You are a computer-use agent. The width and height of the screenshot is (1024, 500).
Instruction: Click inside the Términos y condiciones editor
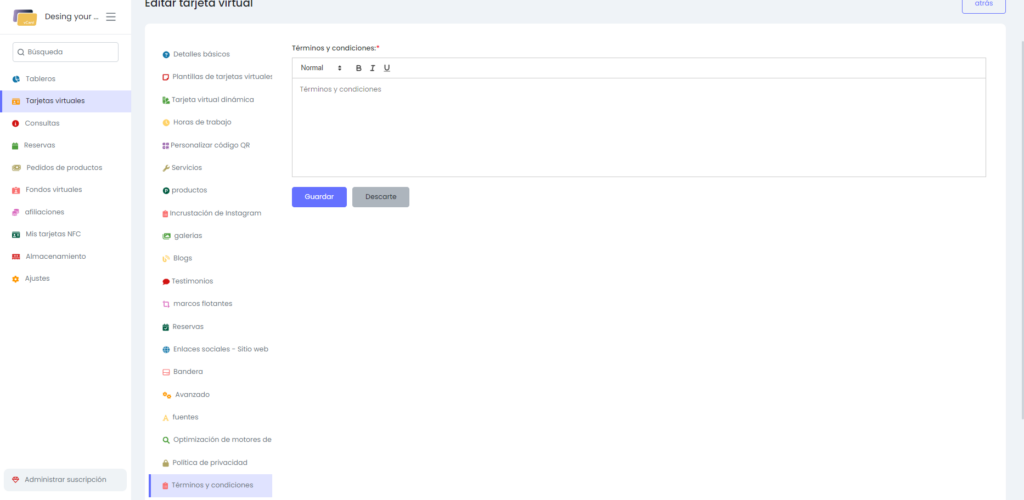(638, 127)
